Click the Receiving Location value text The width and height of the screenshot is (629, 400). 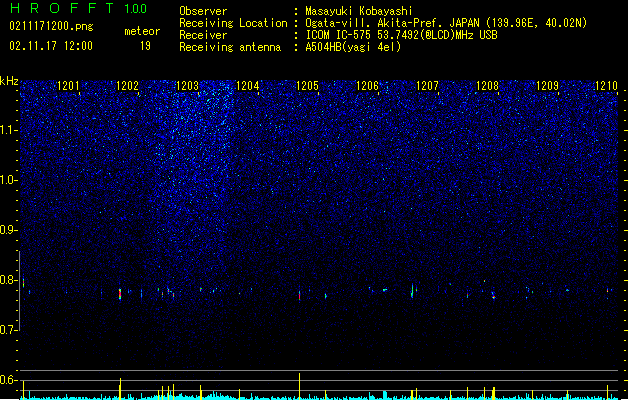coord(446,23)
